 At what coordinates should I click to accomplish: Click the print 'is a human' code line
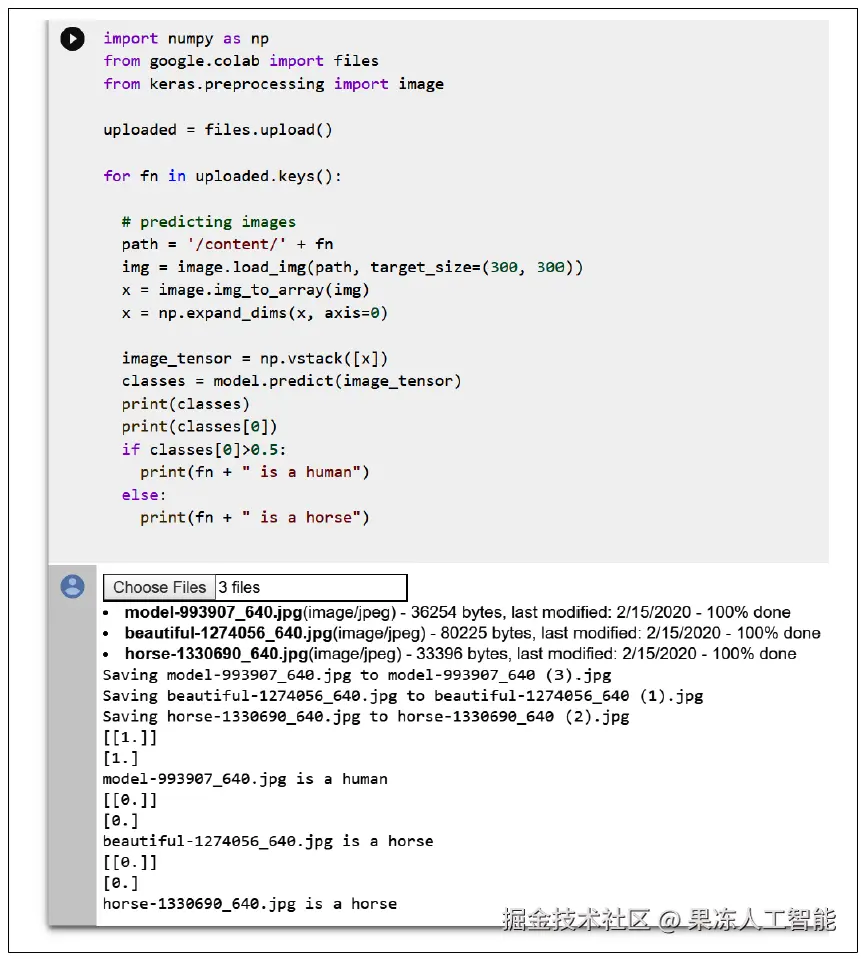[255, 472]
